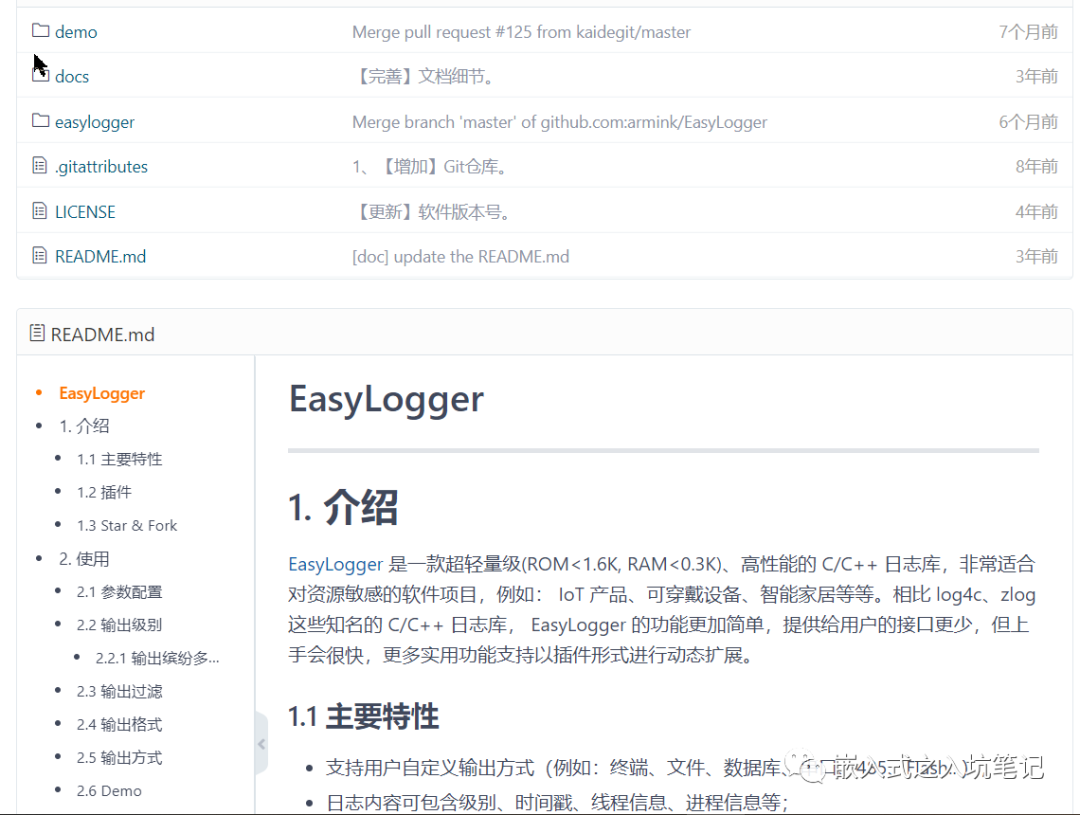Go to '2.1 参数配置' outline entry
Image resolution: width=1080 pixels, height=815 pixels.
119,592
